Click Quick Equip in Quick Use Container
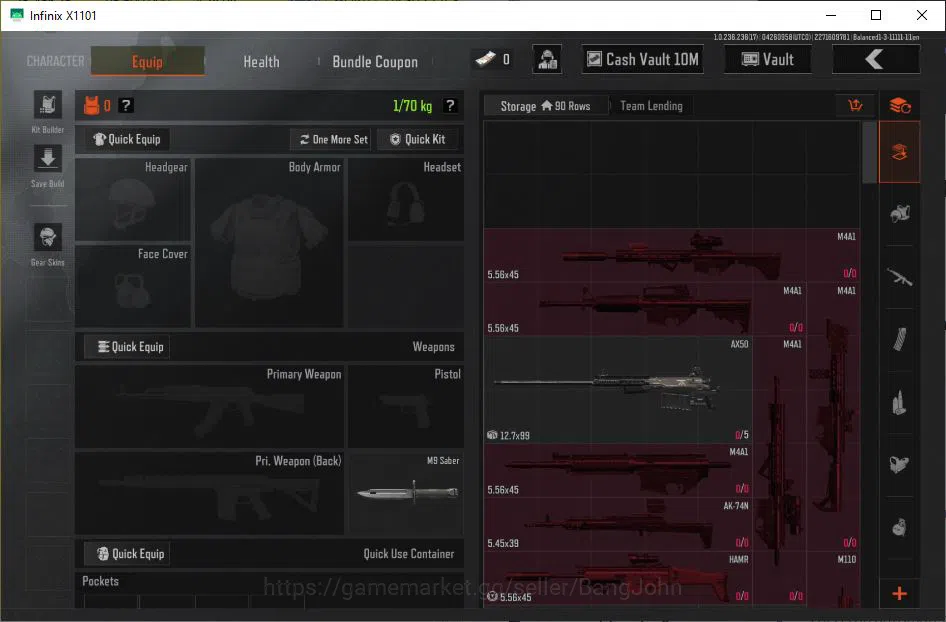 127,554
